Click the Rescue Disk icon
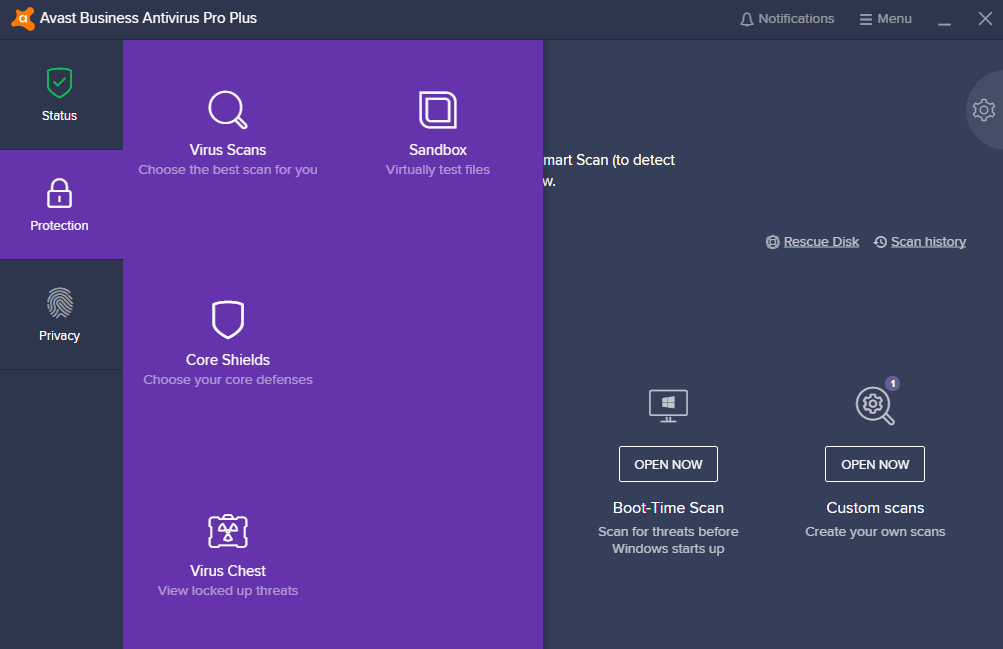The height and width of the screenshot is (649, 1003). pos(772,241)
